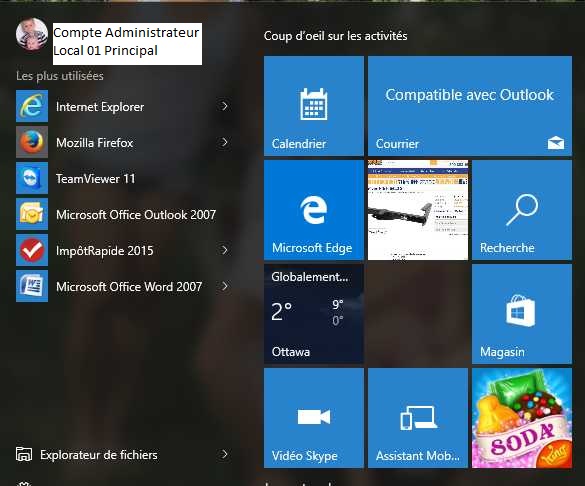
Task: Click the Les plus utilisées heading
Action: click(x=60, y=76)
